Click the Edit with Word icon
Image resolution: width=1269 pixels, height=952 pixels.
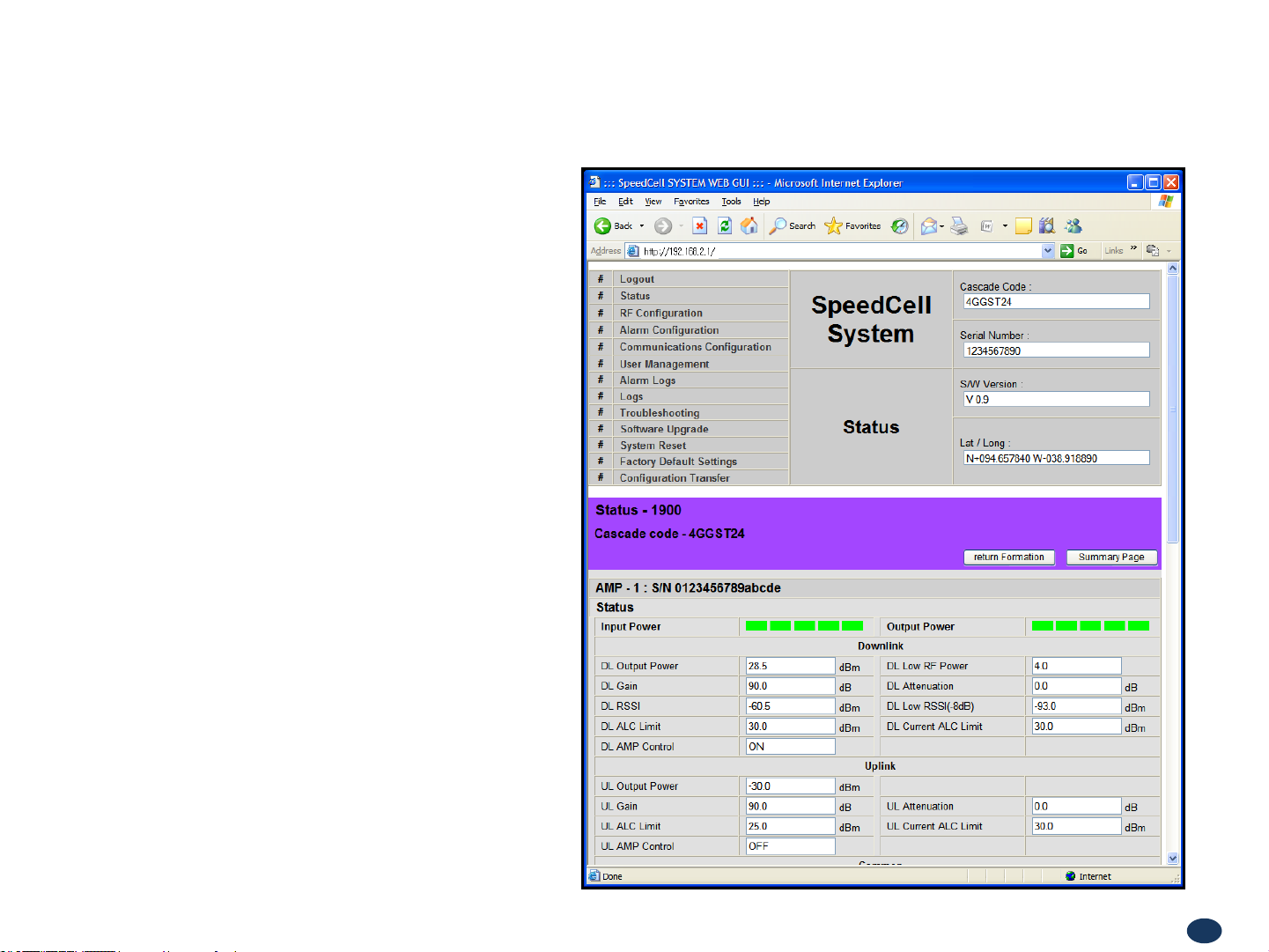(987, 226)
